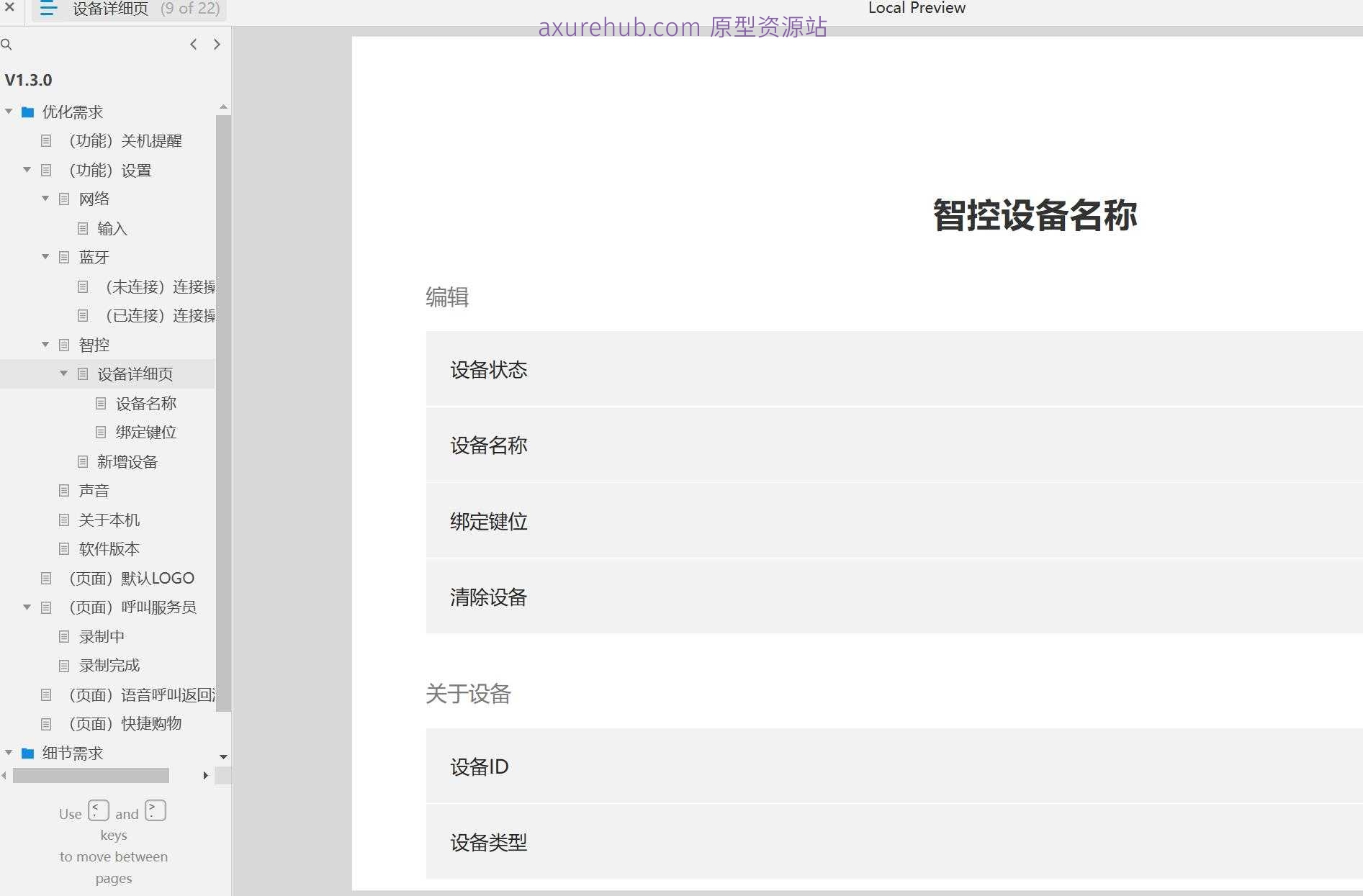Open the 绑定键位 page in sitemap
The image size is (1363, 896).
145,433
